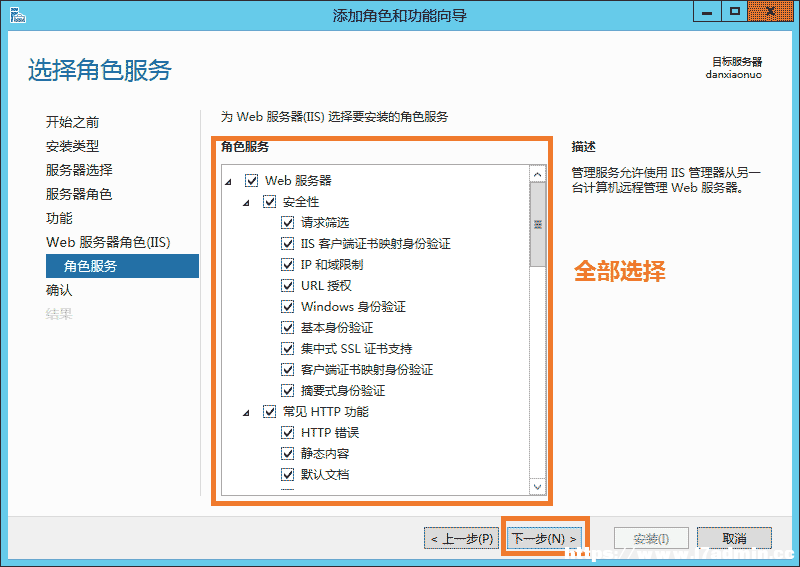The height and width of the screenshot is (567, 800).
Task: Go to 安装类型 wizard step
Action: tap(72, 146)
